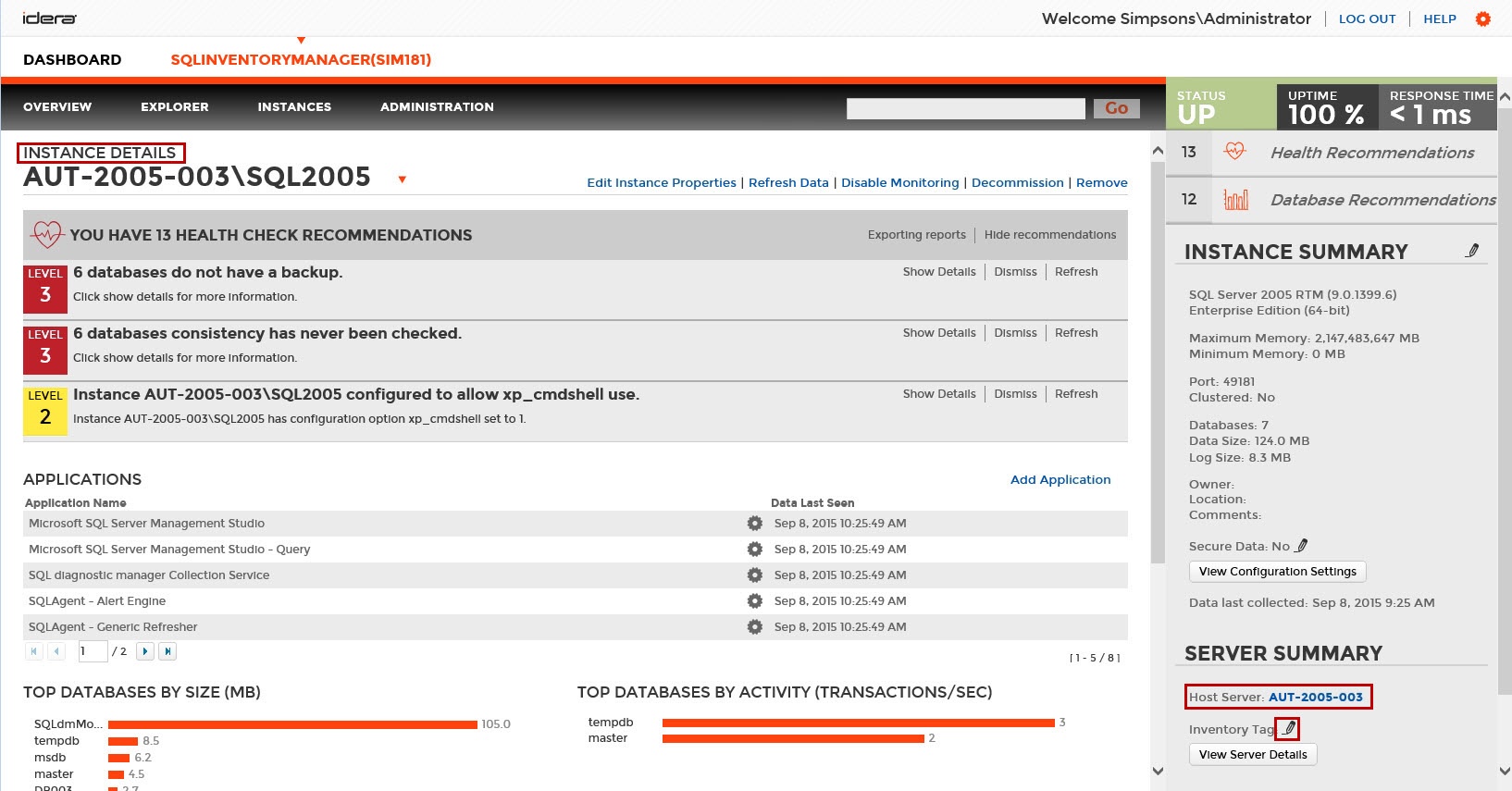This screenshot has width=1512, height=791.
Task: Go to last page of applications list
Action: pyautogui.click(x=167, y=651)
